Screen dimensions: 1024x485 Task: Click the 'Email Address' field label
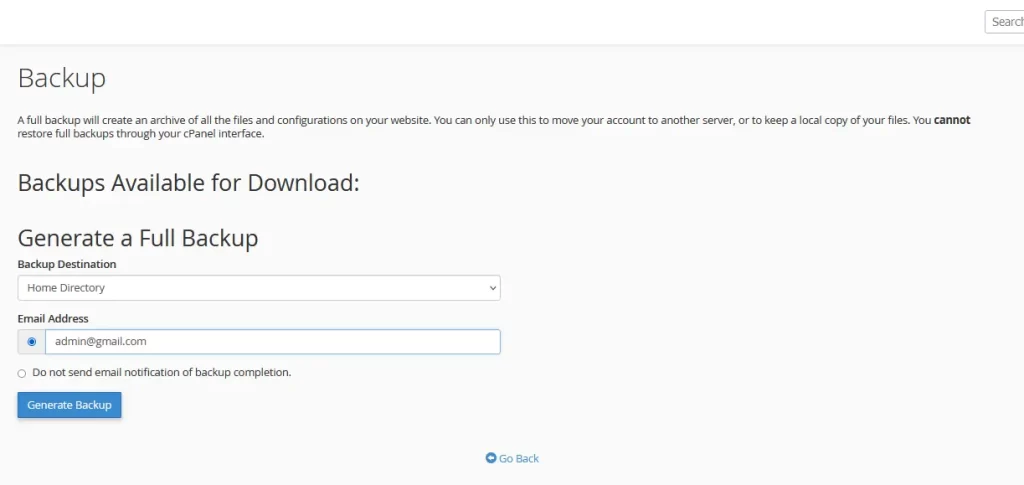coord(53,319)
